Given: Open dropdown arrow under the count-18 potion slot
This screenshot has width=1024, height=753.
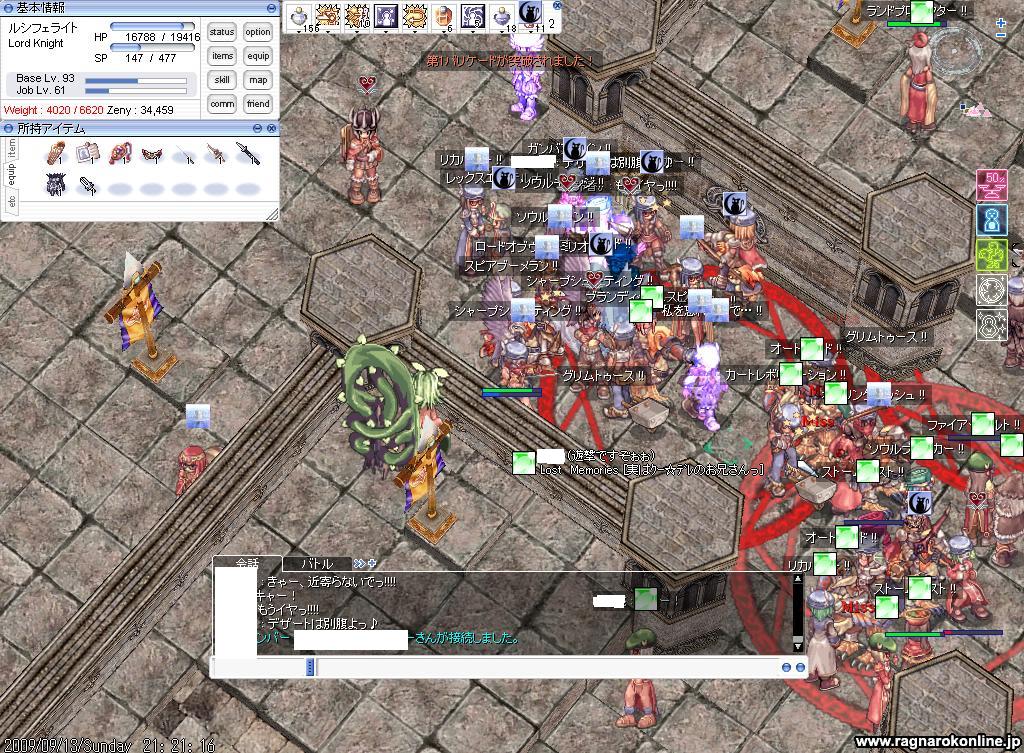Looking at the screenshot, I should (502, 31).
